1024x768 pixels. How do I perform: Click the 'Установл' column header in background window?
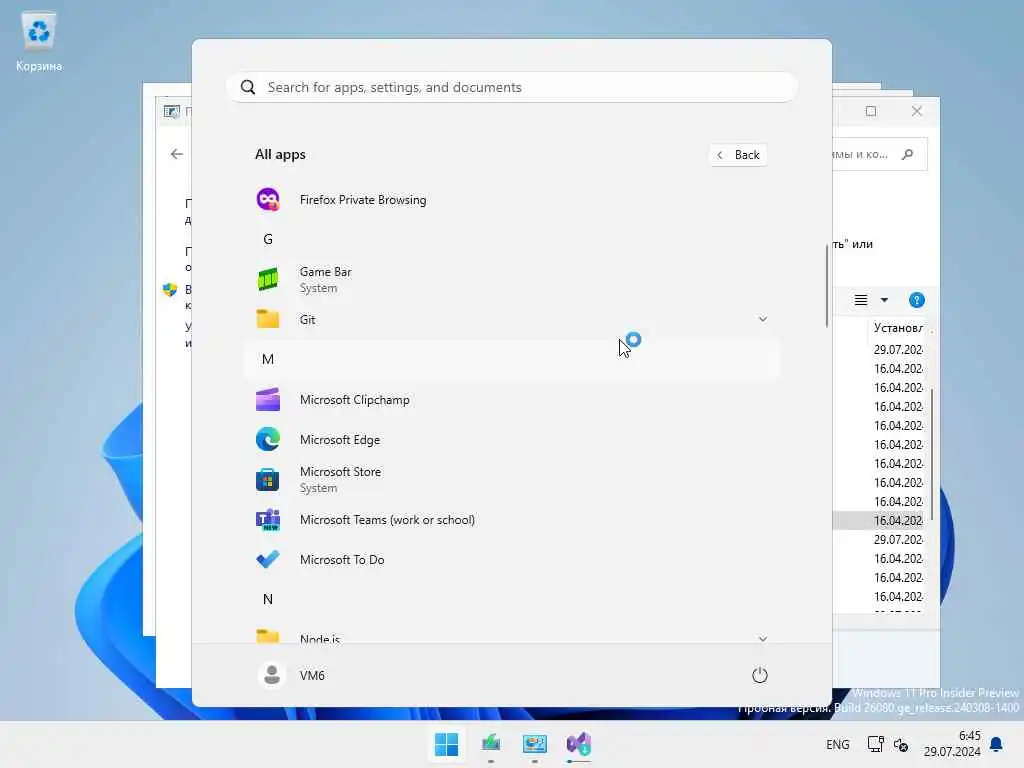899,328
